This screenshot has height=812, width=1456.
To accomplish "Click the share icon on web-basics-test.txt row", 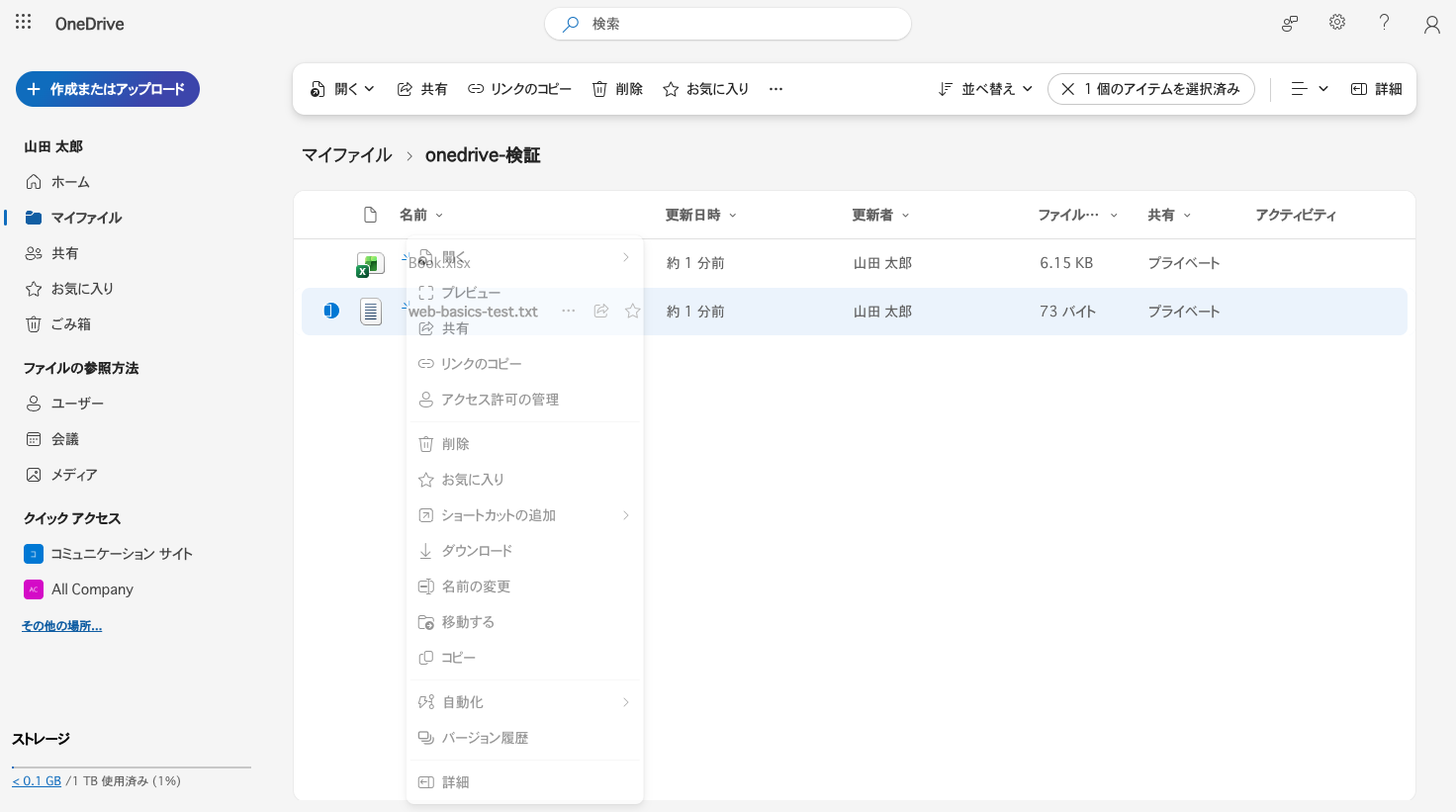I will (x=600, y=311).
